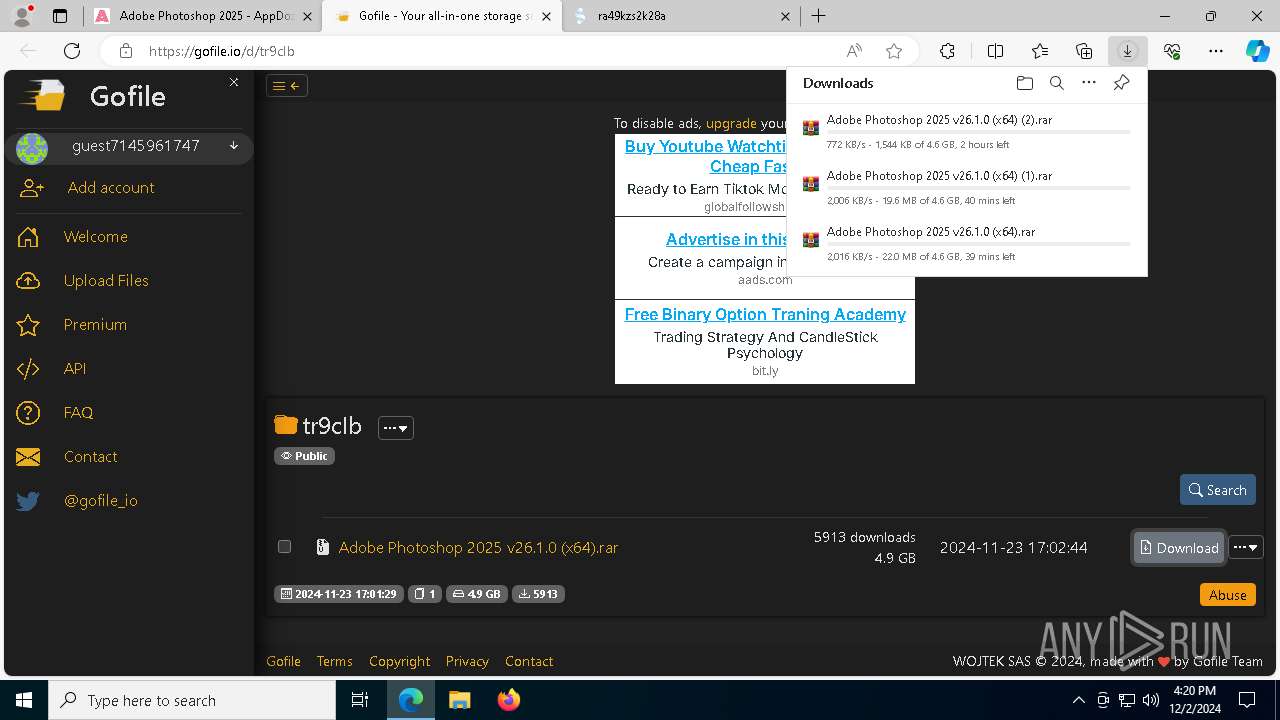The height and width of the screenshot is (720, 1280).
Task: Click the Gofile logo icon
Action: (x=43, y=96)
